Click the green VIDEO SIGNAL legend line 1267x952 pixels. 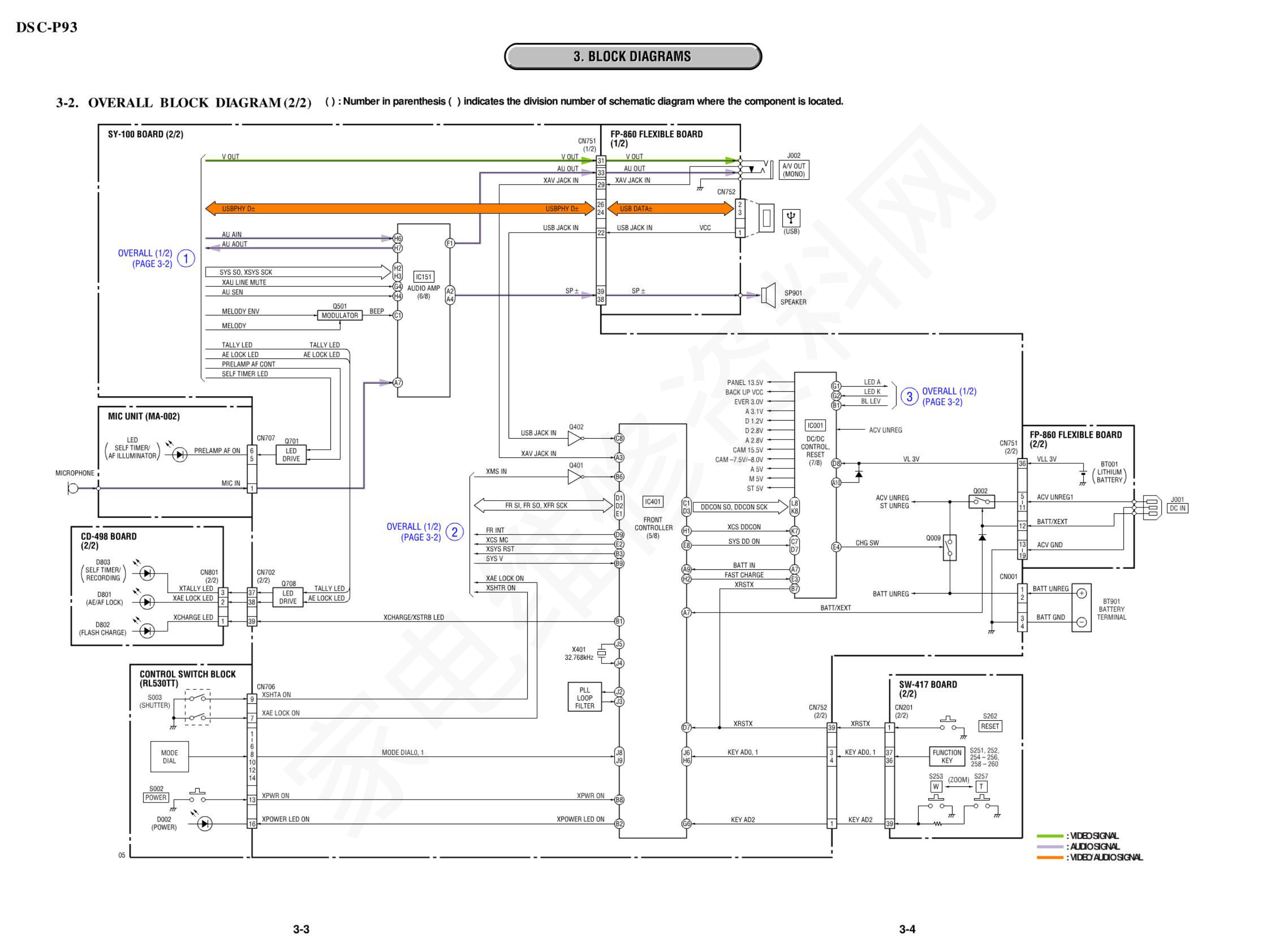[x=1049, y=836]
